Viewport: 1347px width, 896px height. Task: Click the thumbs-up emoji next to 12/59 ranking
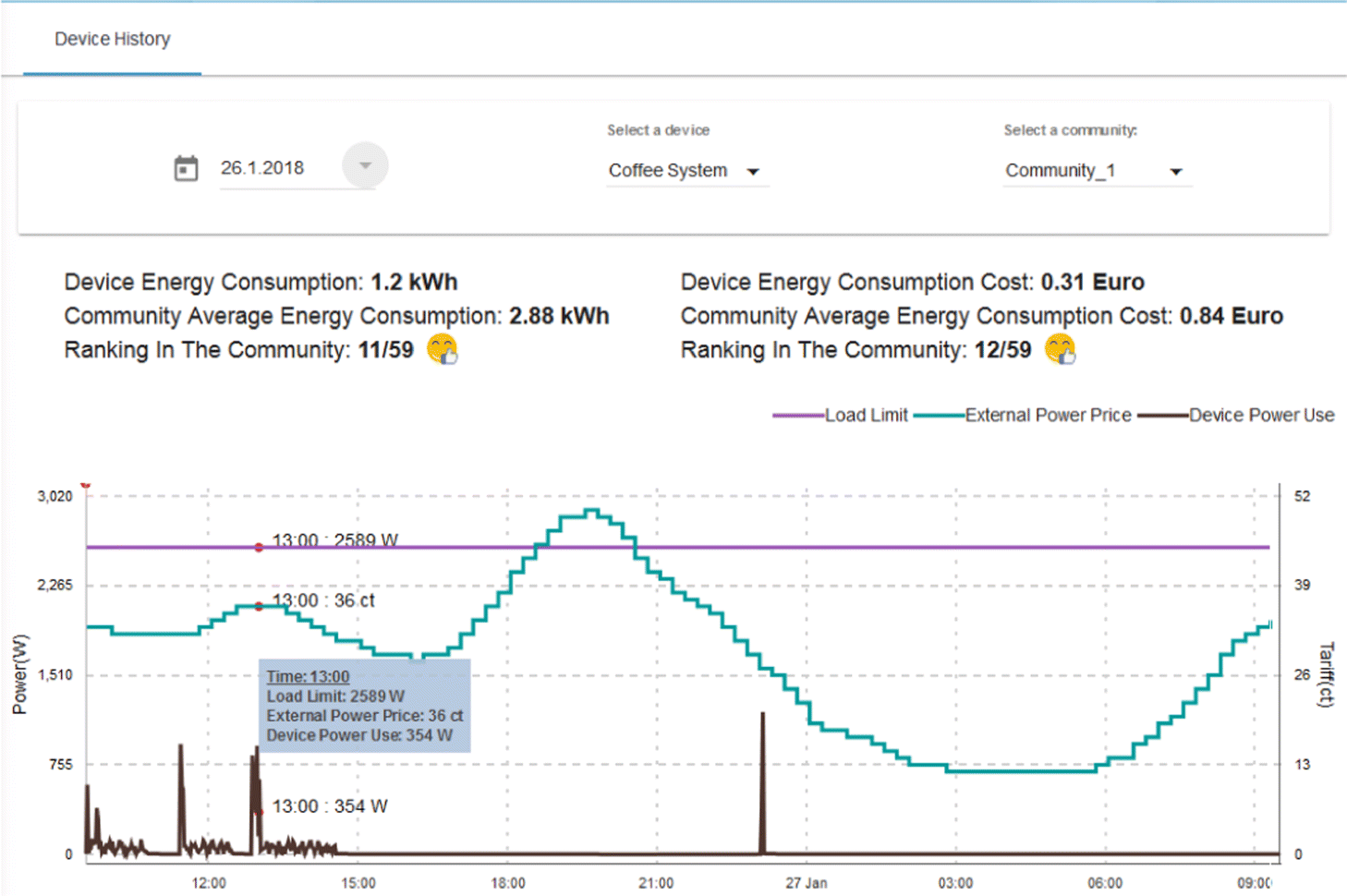point(1060,349)
